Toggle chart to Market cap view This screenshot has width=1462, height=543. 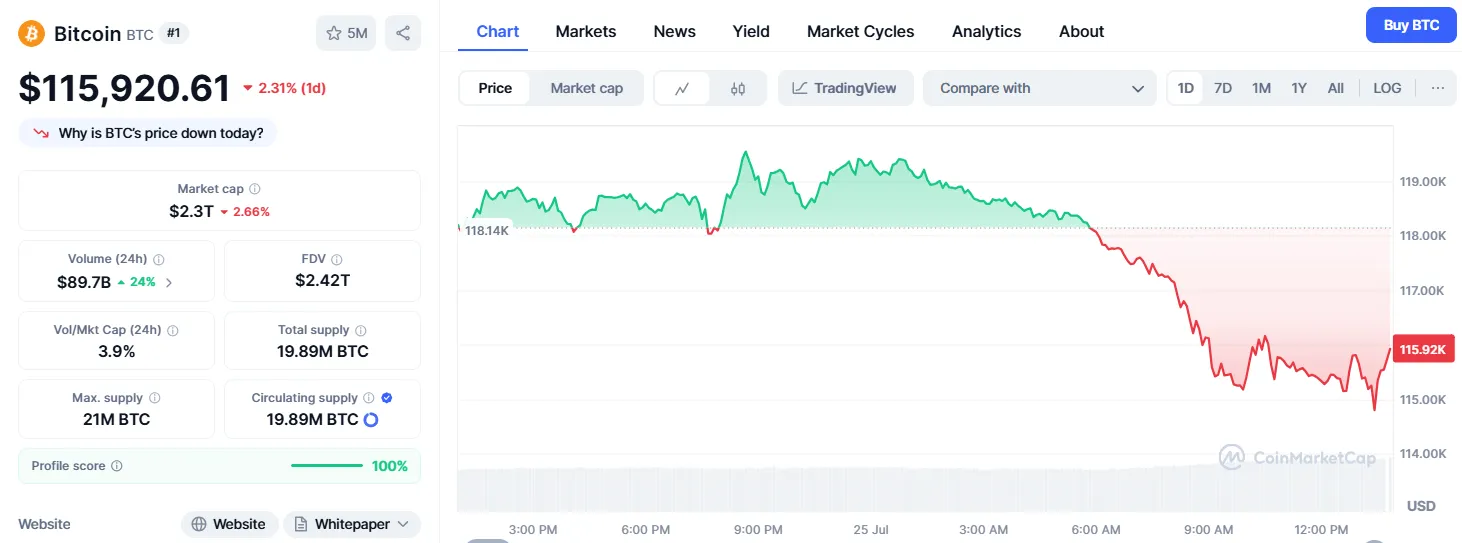(x=586, y=88)
